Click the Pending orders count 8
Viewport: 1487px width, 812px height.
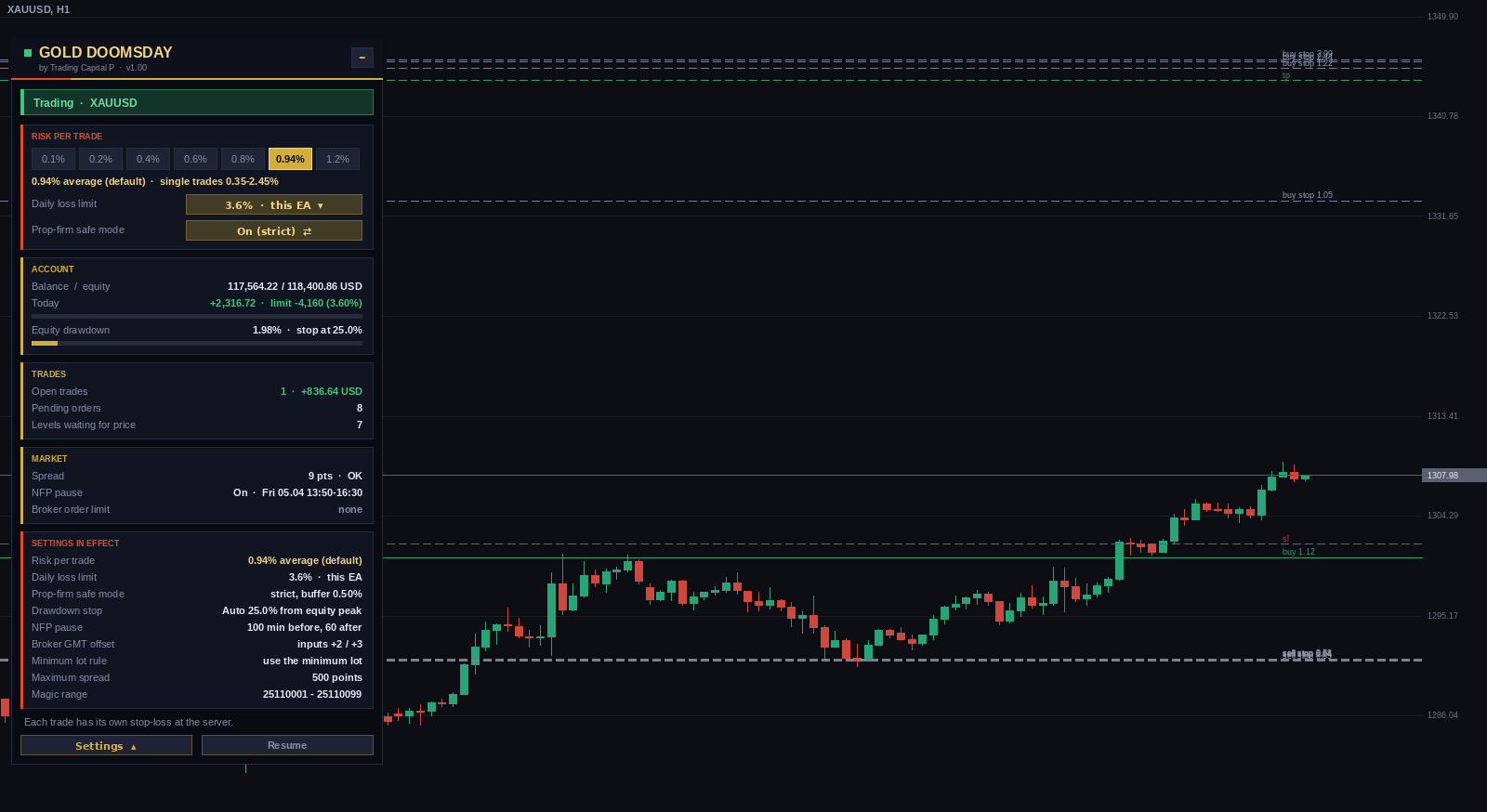(x=360, y=408)
